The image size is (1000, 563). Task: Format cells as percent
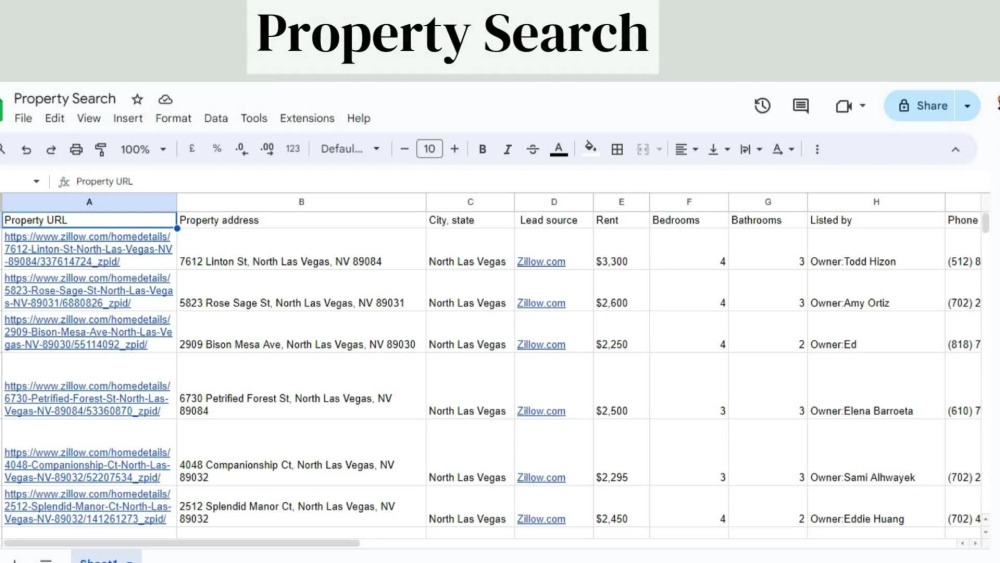217,149
